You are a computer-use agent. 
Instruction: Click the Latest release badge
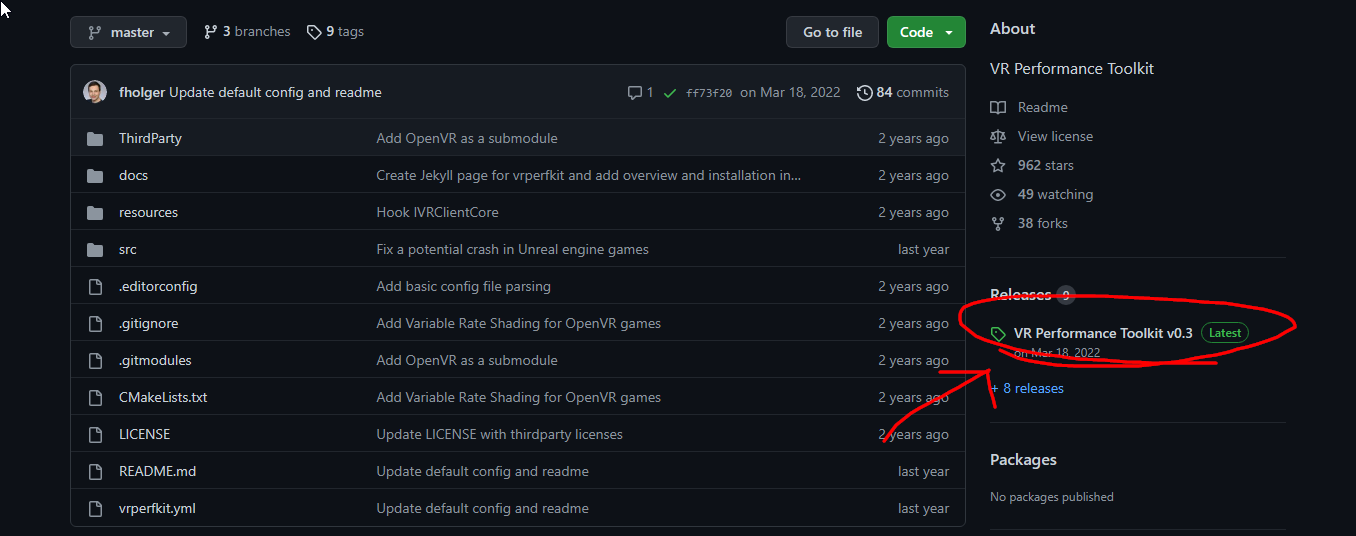click(x=1225, y=333)
